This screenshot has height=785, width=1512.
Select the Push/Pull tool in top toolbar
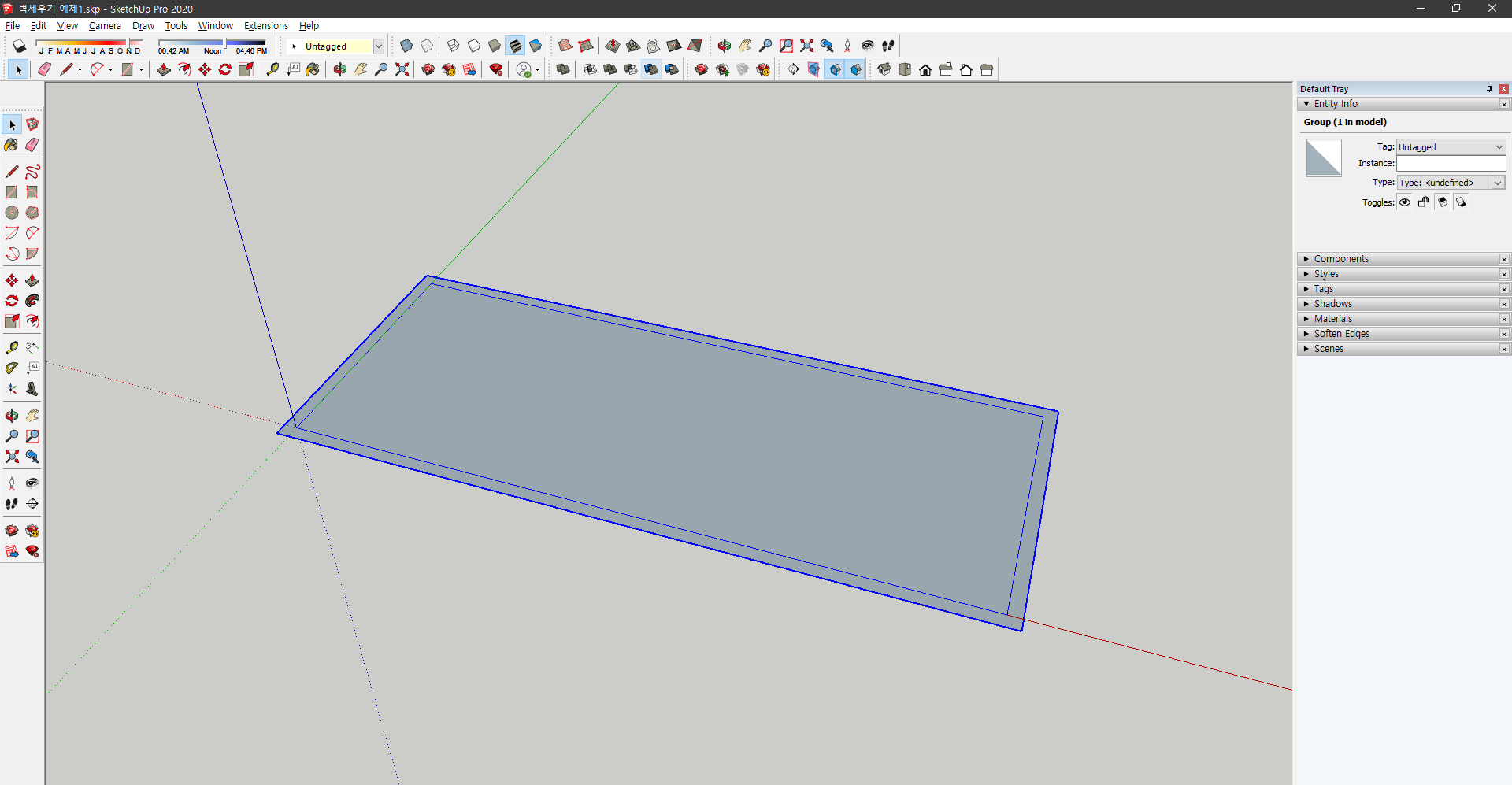pos(164,69)
